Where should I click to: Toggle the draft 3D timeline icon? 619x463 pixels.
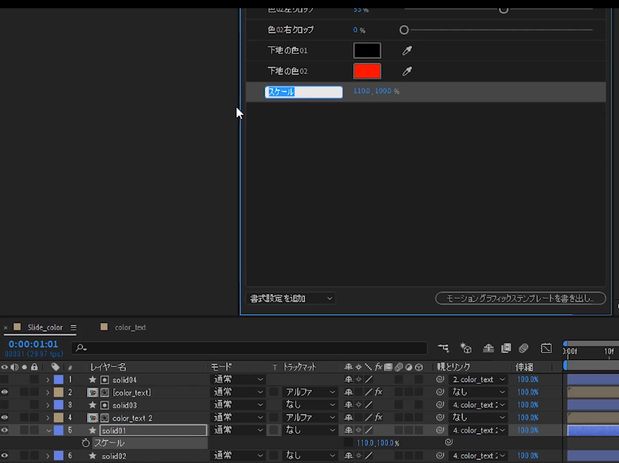coord(466,348)
